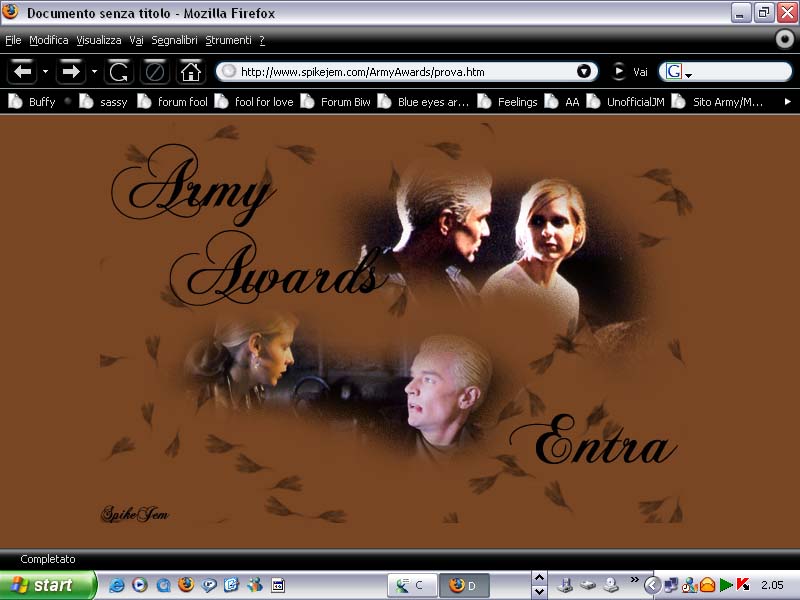This screenshot has height=600, width=800.
Task: Go back with the Back arrow button
Action: click(x=22, y=71)
